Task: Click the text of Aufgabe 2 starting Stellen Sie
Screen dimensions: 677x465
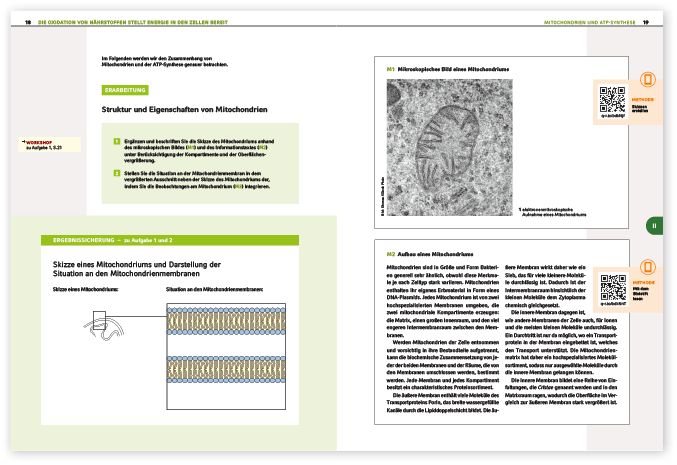Action: pos(197,180)
